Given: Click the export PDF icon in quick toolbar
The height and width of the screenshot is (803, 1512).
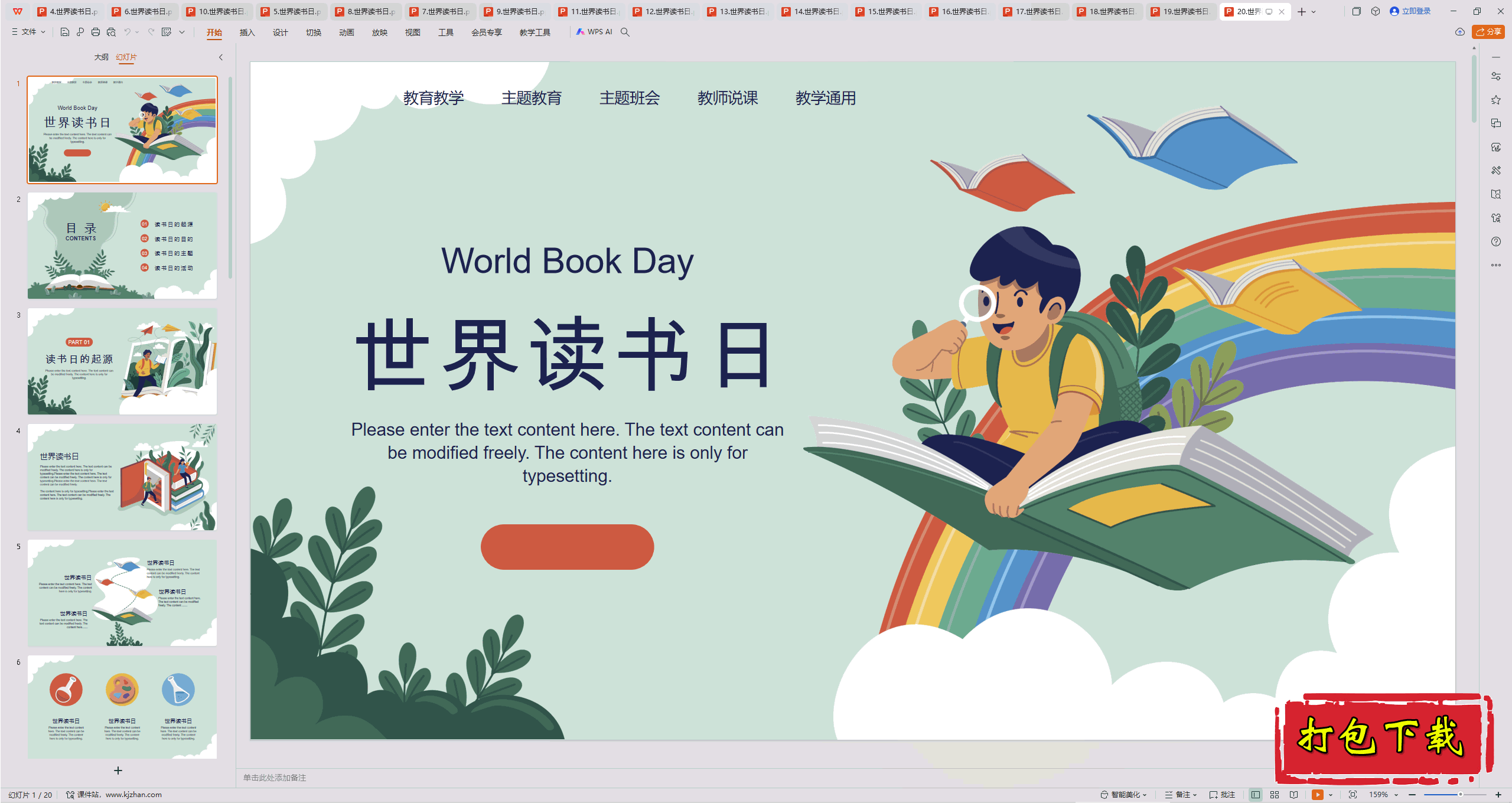Looking at the screenshot, I should point(80,32).
